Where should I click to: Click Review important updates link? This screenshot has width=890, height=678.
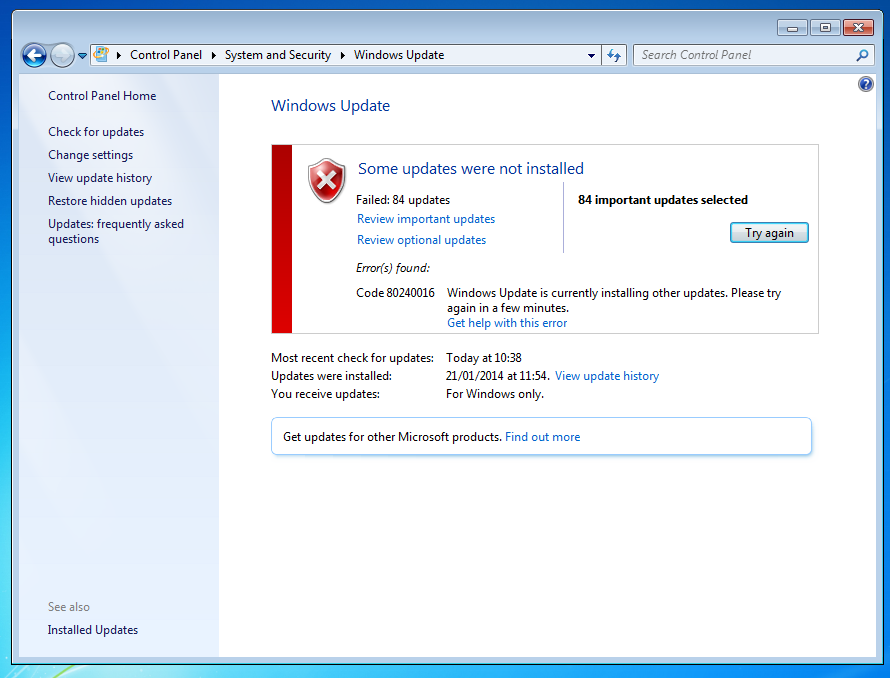(426, 219)
